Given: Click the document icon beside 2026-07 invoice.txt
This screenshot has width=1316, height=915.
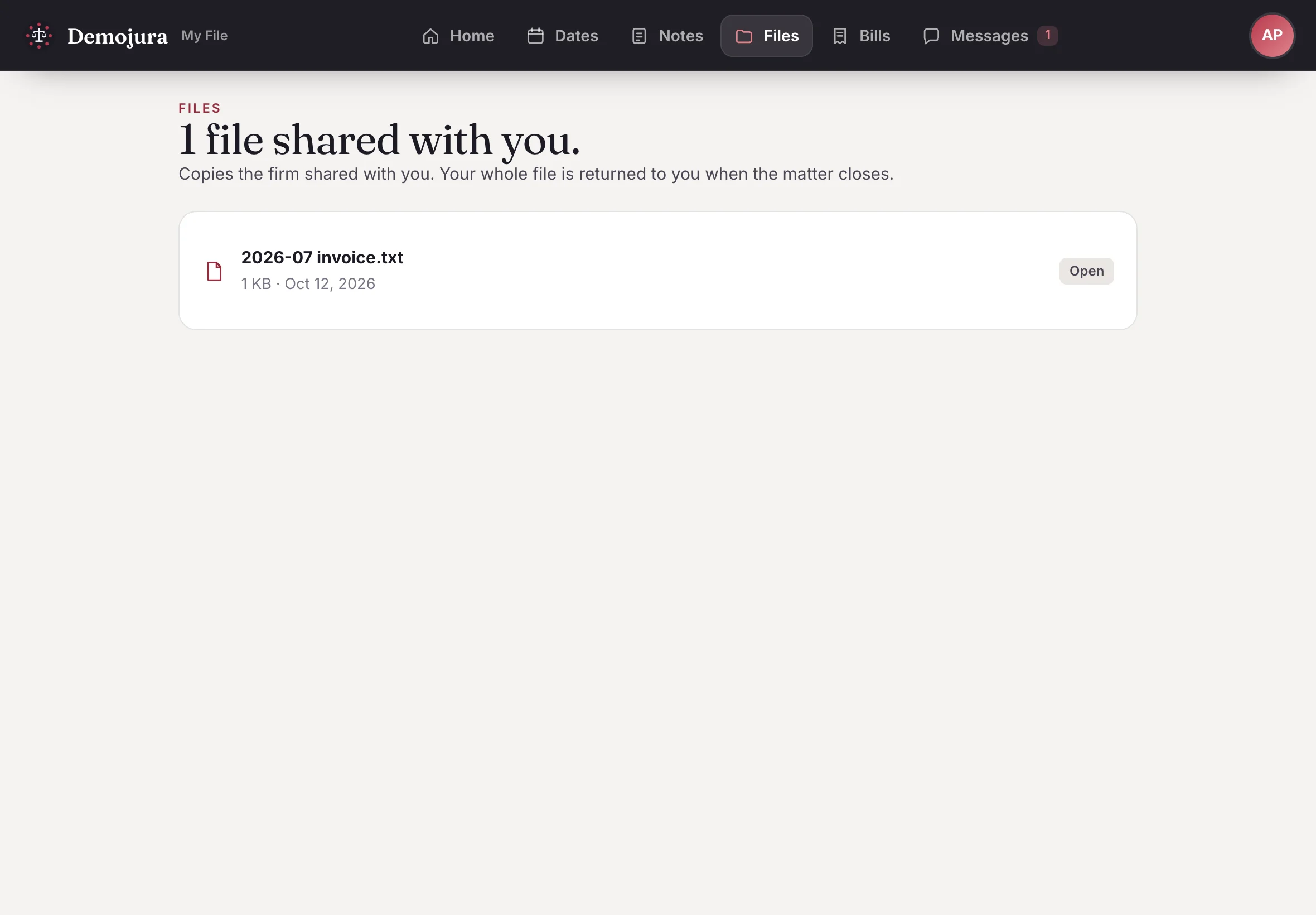Looking at the screenshot, I should (x=214, y=271).
